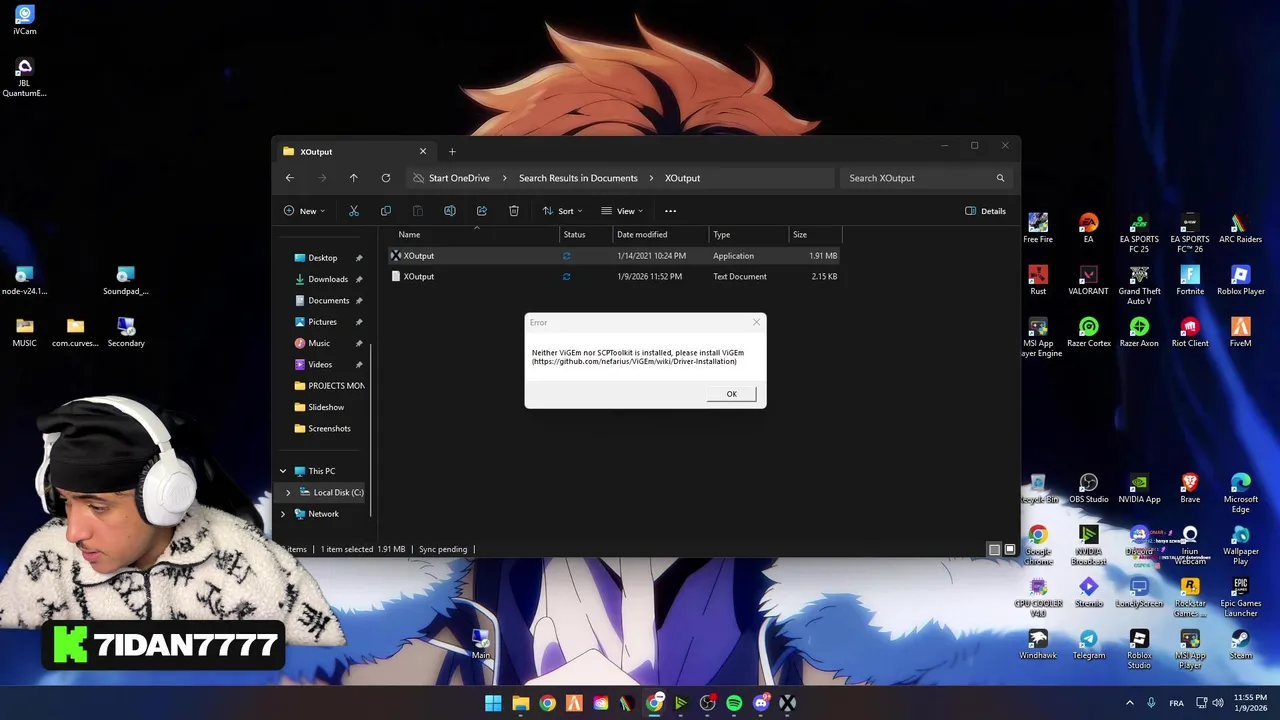Click the Rename icon in Explorer toolbar
Viewport: 1280px width, 720px height.
[449, 211]
